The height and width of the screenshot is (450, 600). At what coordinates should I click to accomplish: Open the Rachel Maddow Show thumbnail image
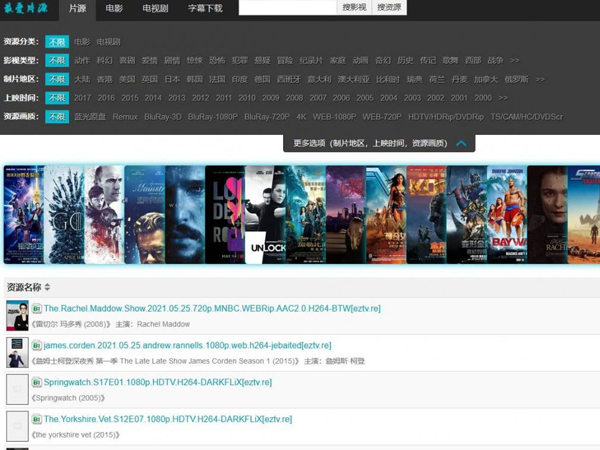click(x=17, y=316)
